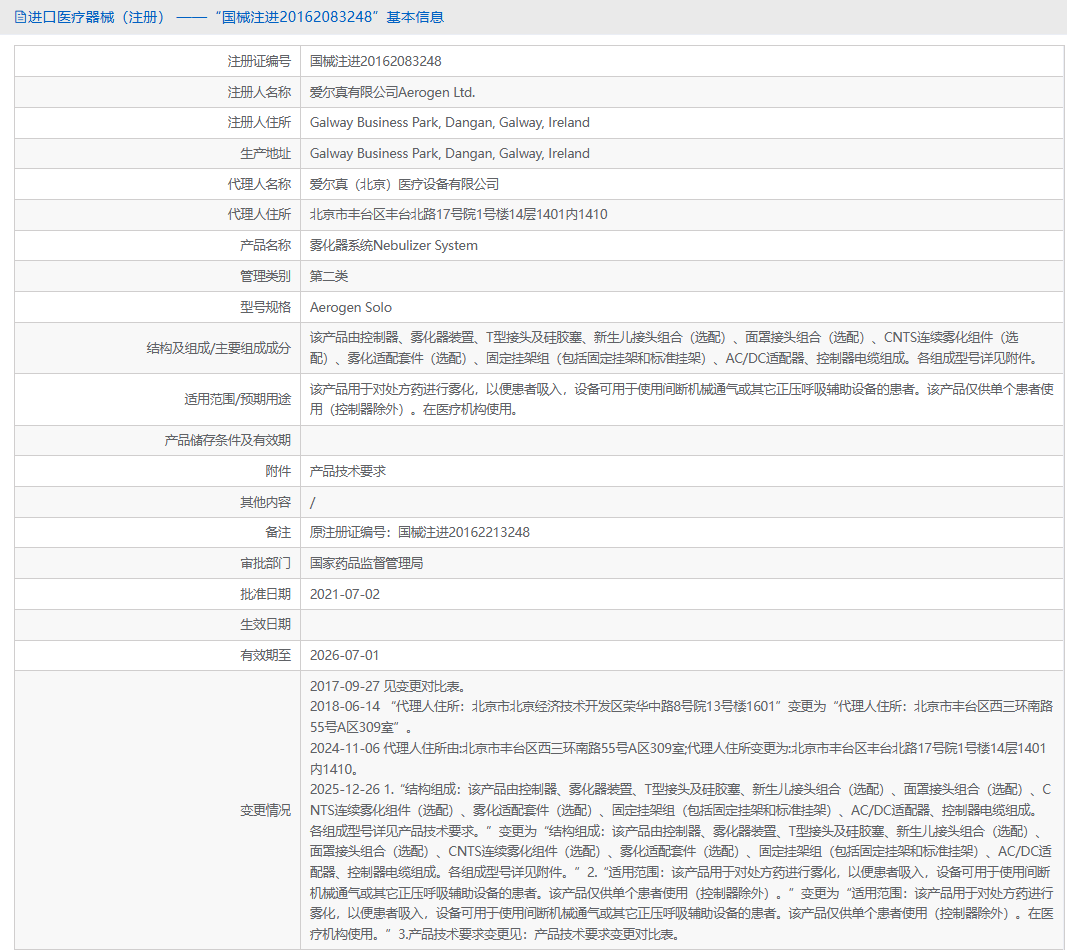Screen dimensions: 1067x950
Task: Select registrant name 爱尔真有限公司Aerogen Ltd.
Action: [x=393, y=92]
